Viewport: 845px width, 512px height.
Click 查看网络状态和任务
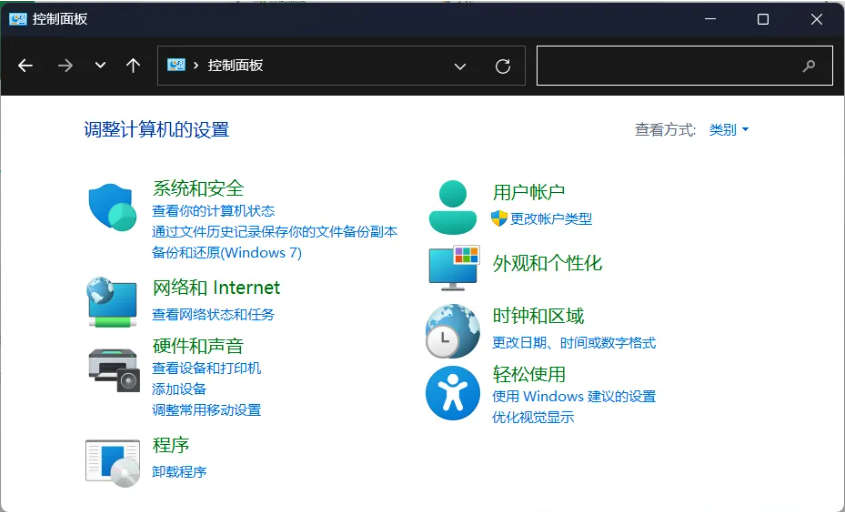click(x=213, y=314)
